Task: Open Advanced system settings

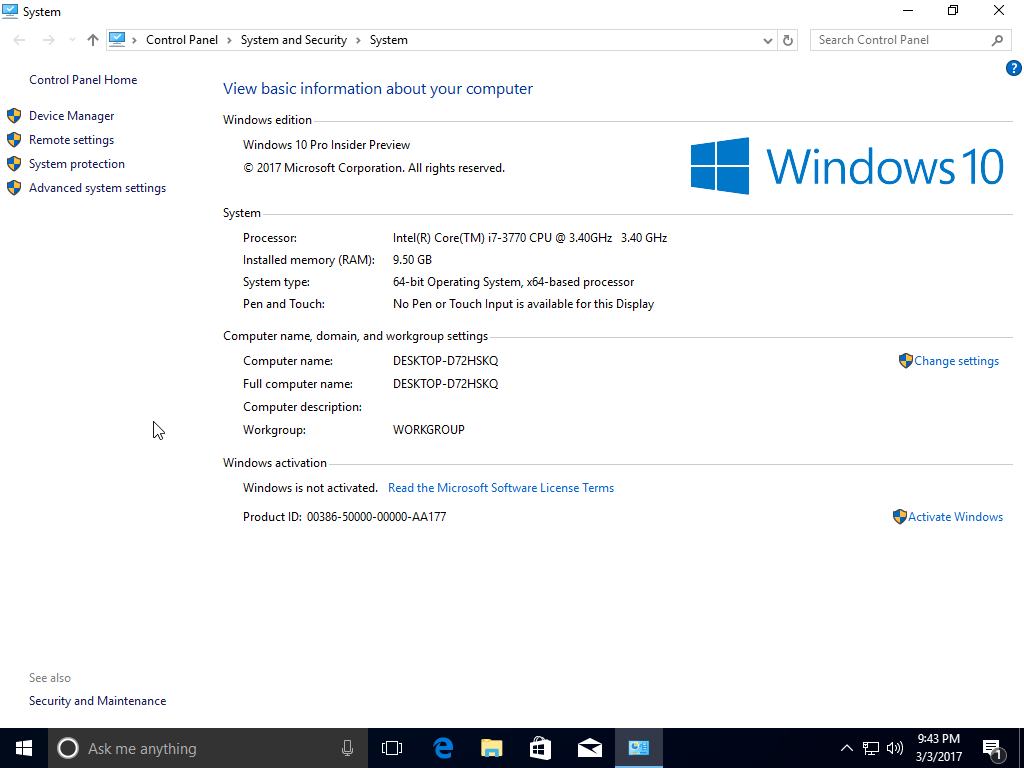Action: (97, 188)
